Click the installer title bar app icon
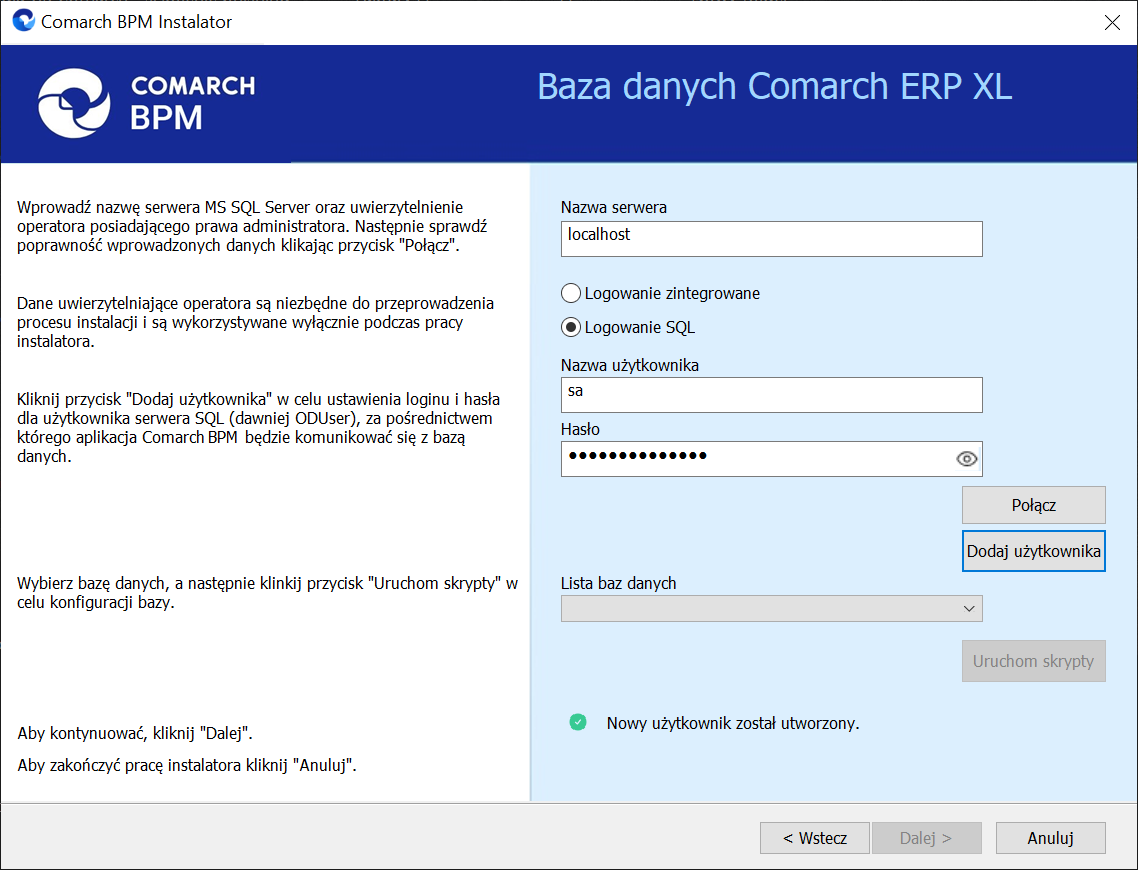This screenshot has width=1138, height=870. tap(24, 20)
